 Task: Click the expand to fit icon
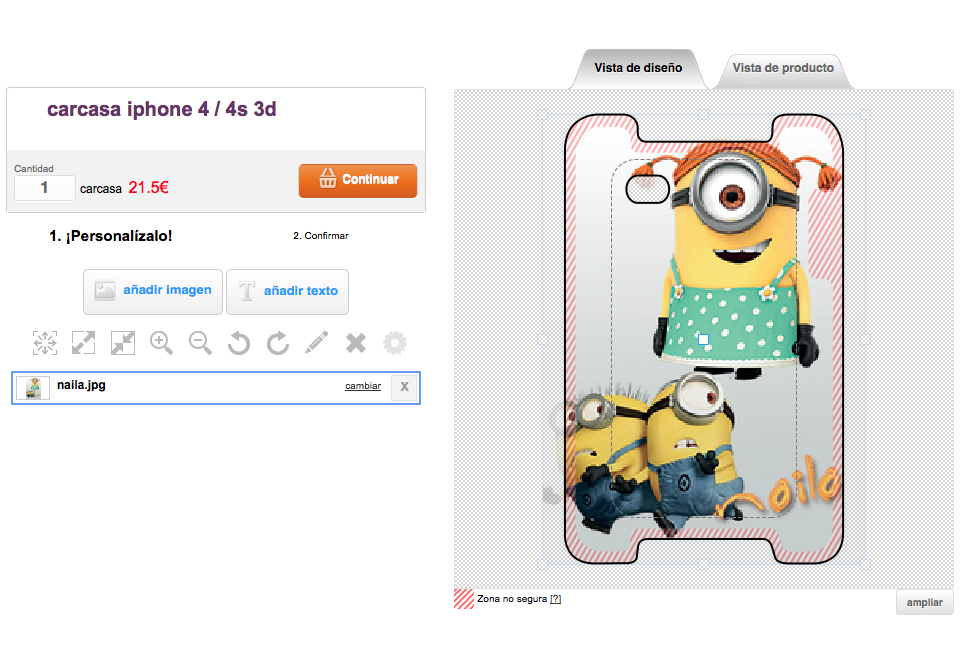tap(83, 343)
